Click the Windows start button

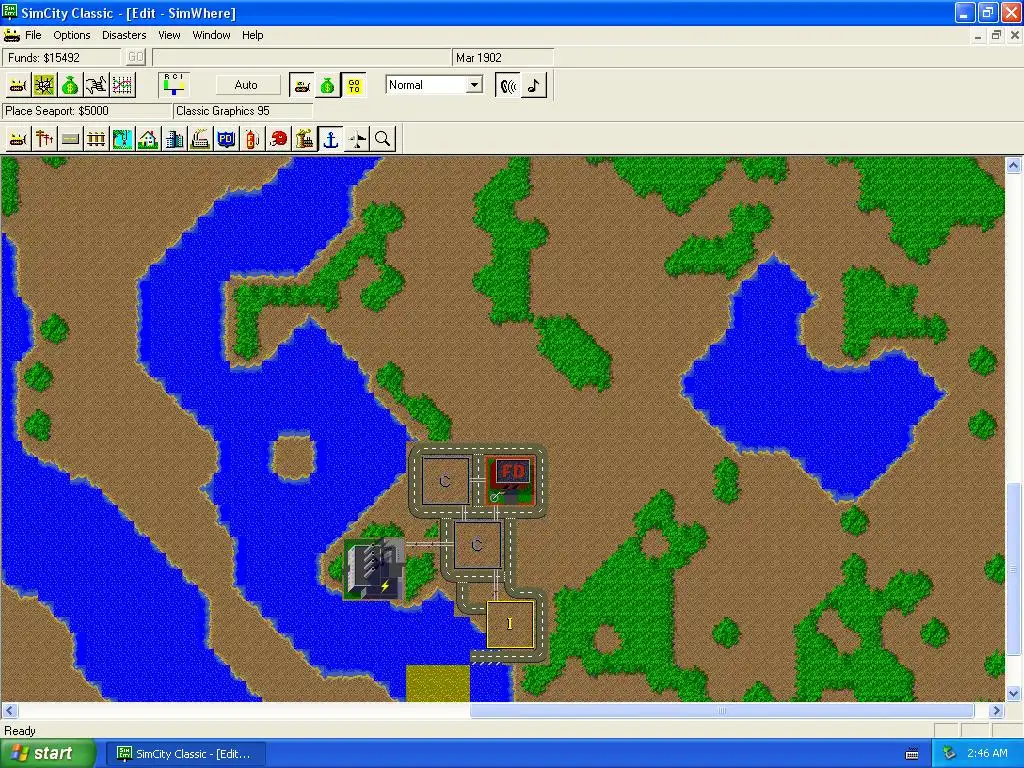point(48,754)
